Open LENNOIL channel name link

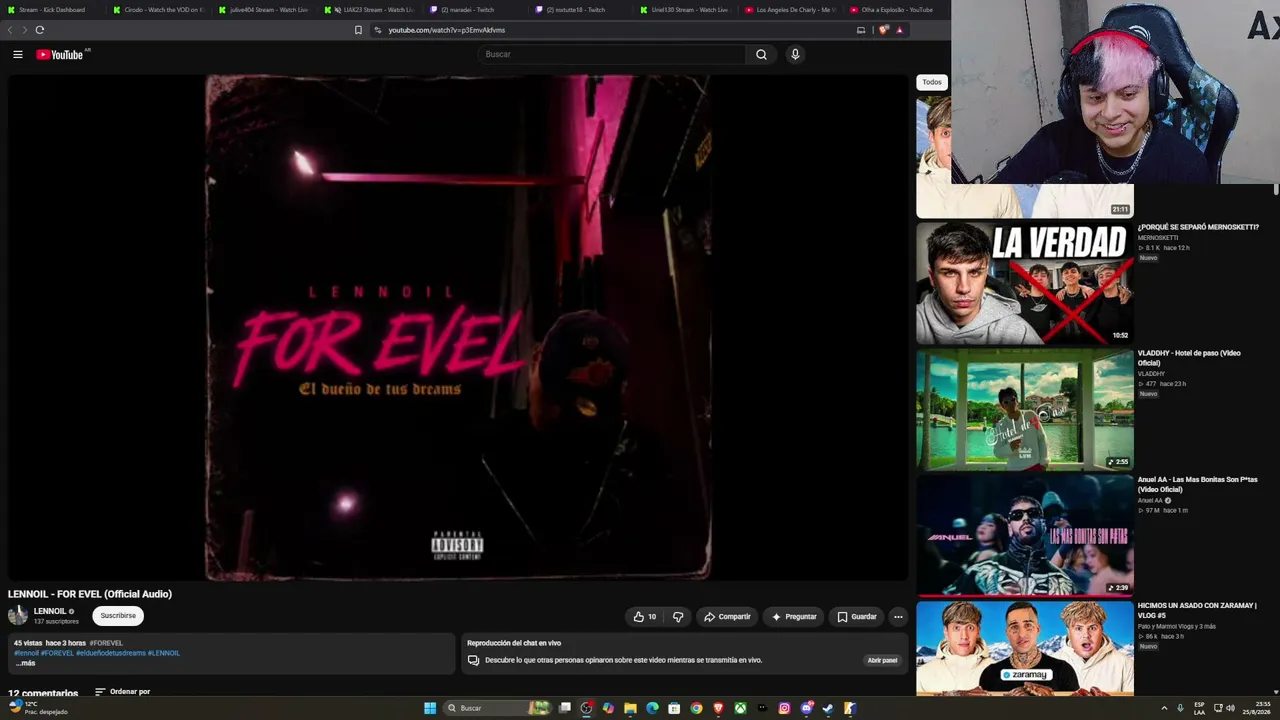coord(50,611)
